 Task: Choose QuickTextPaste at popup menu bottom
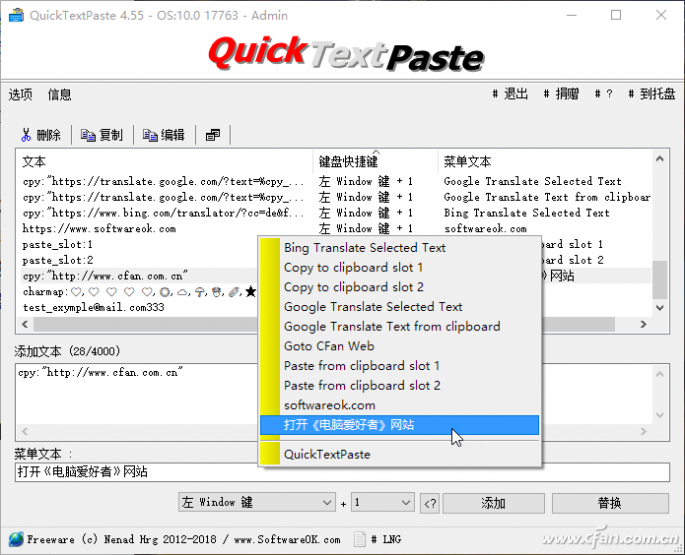[400, 454]
